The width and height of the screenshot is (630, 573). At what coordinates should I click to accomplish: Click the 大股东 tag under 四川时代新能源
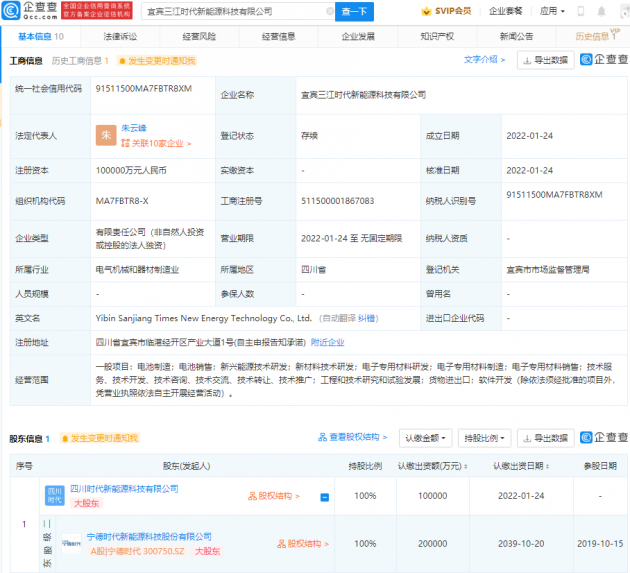click(x=86, y=503)
